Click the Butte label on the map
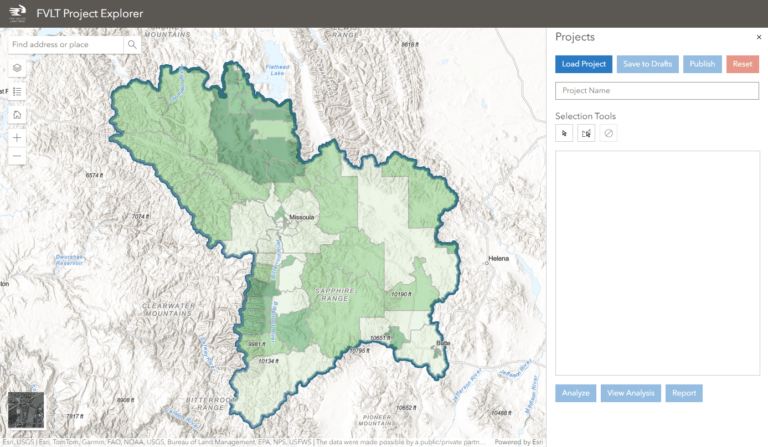This screenshot has height=447, width=768. pos(443,343)
